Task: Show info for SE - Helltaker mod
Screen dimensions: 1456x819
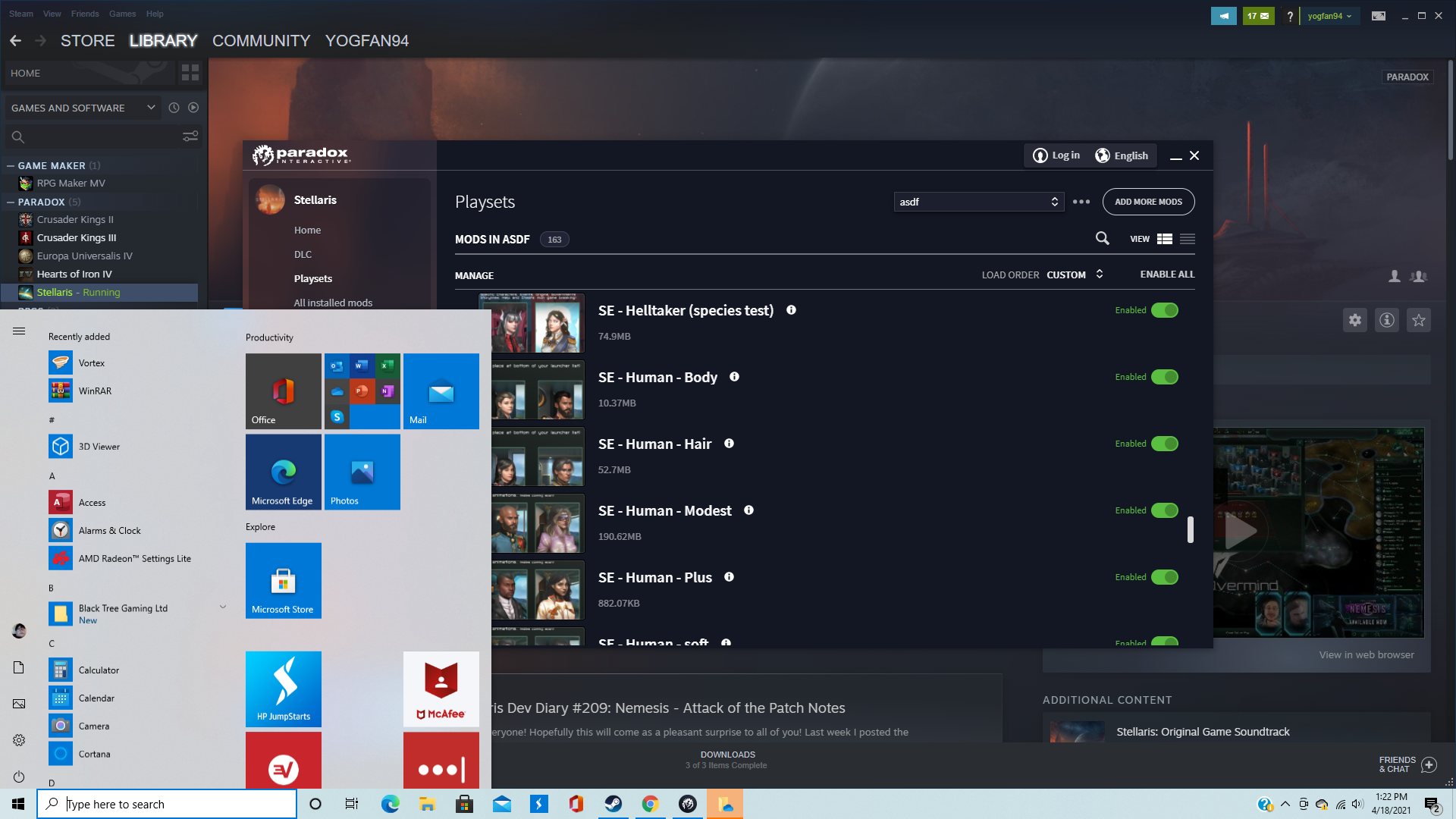Action: click(791, 310)
